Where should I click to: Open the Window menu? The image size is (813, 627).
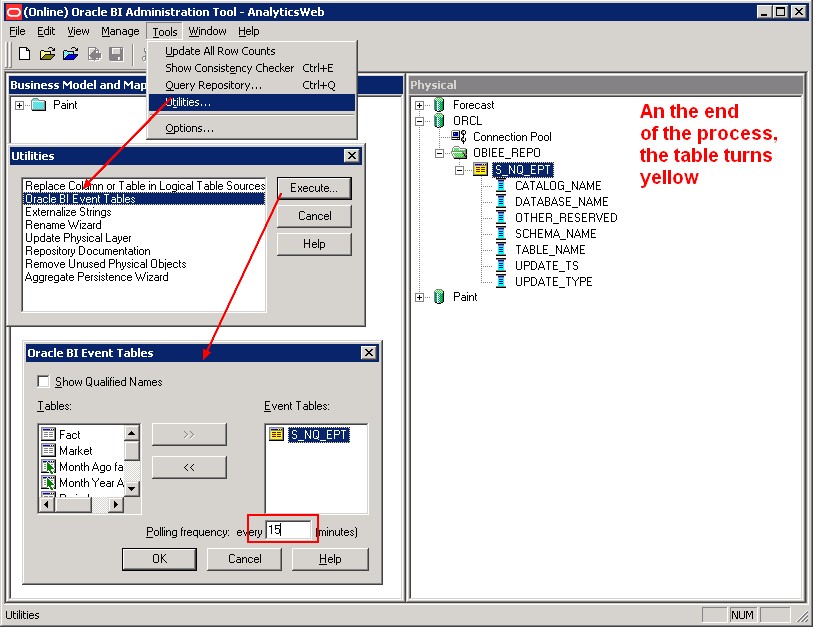[207, 32]
